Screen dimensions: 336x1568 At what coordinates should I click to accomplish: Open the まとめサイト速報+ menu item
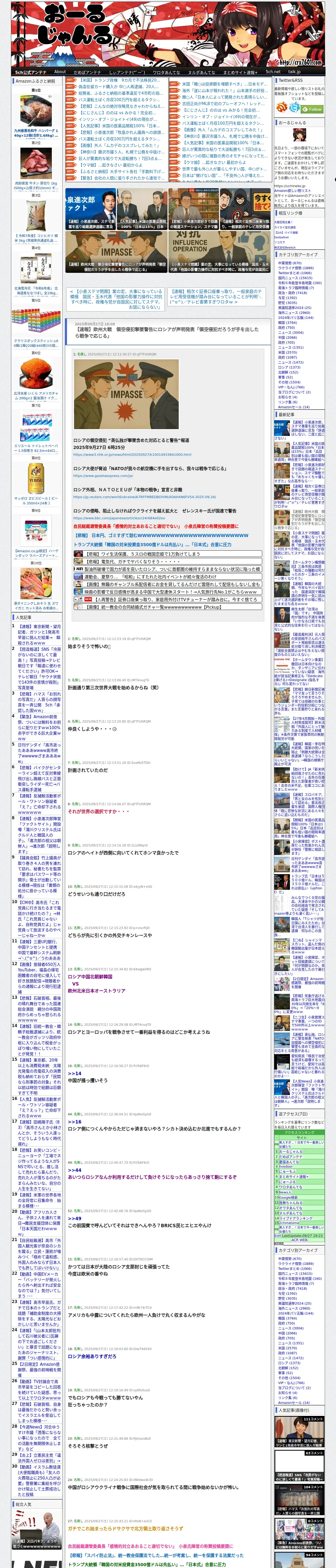(240, 72)
